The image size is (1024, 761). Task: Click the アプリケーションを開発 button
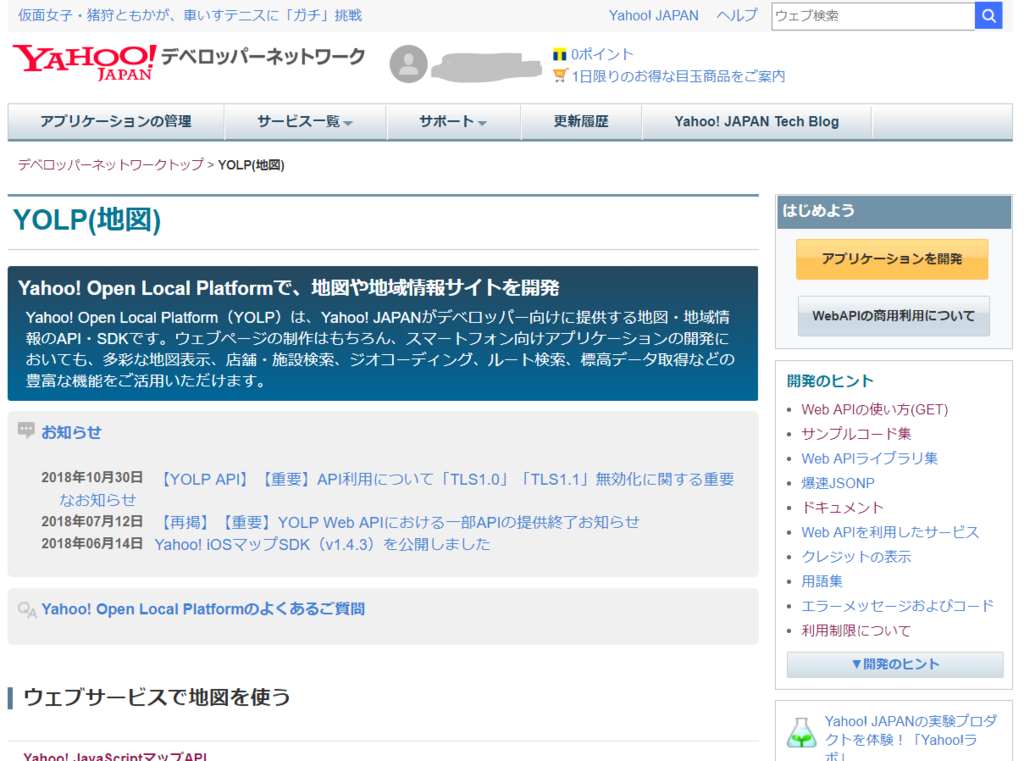pyautogui.click(x=892, y=258)
